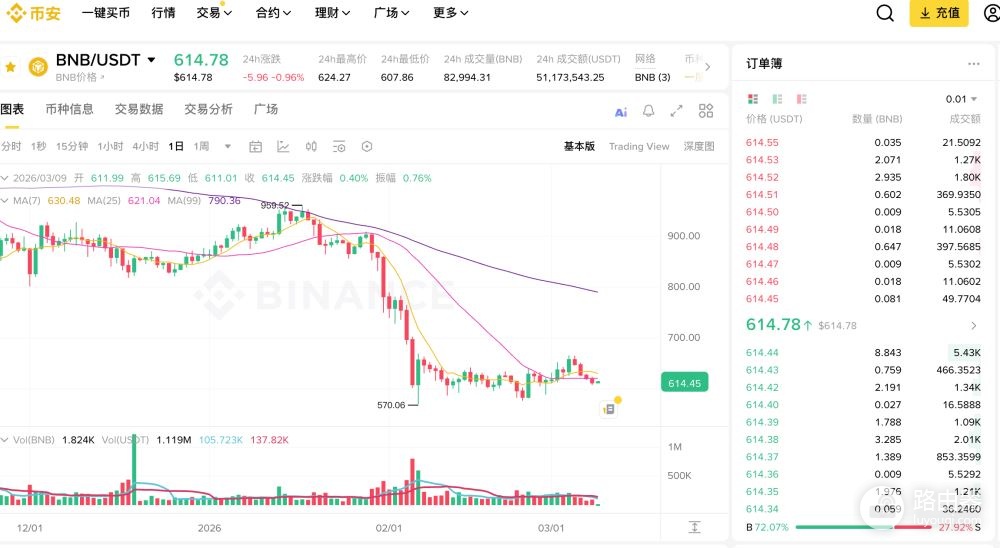Switch to the 币种信息 tab
The height and width of the screenshot is (548, 1000).
point(70,109)
